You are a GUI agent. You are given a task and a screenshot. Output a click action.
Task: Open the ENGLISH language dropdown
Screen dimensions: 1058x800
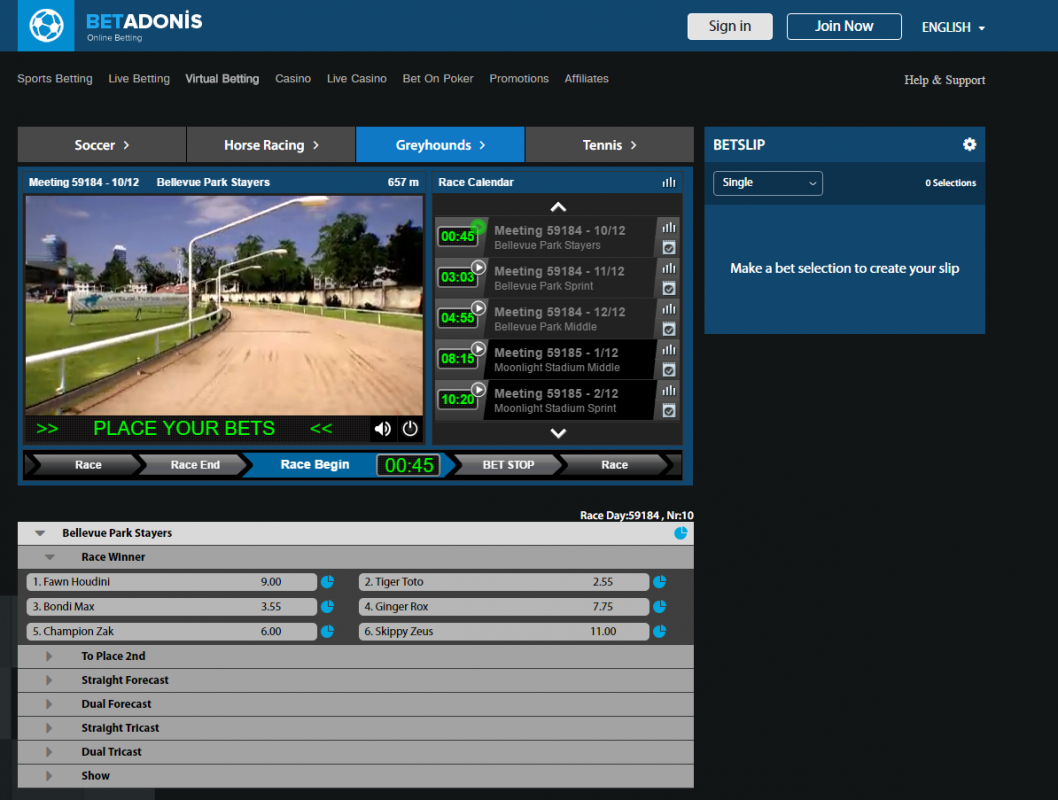point(953,27)
